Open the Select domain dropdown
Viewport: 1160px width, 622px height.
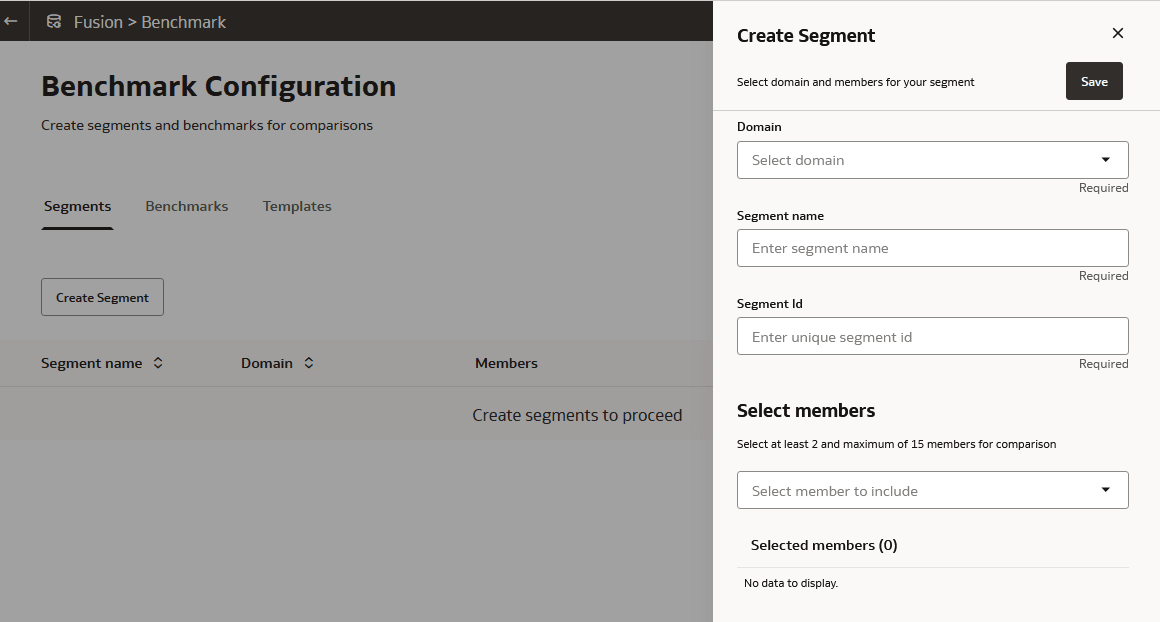coord(930,159)
